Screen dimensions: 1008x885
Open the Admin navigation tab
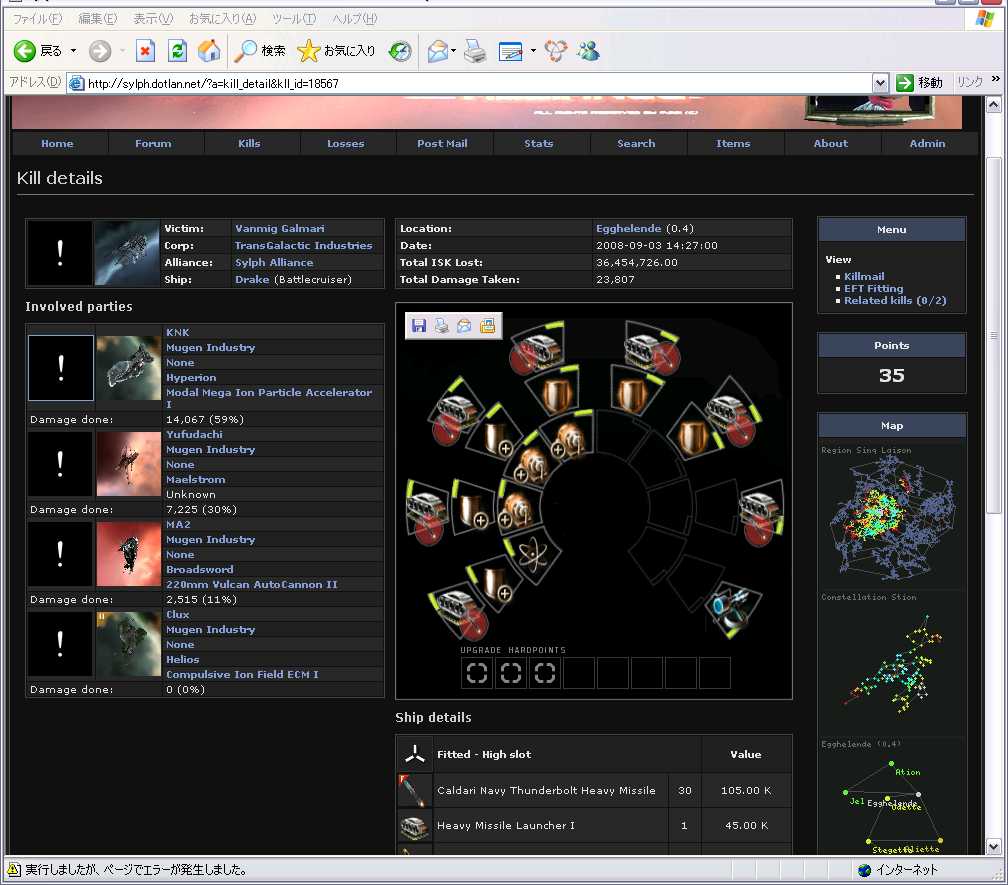click(928, 143)
